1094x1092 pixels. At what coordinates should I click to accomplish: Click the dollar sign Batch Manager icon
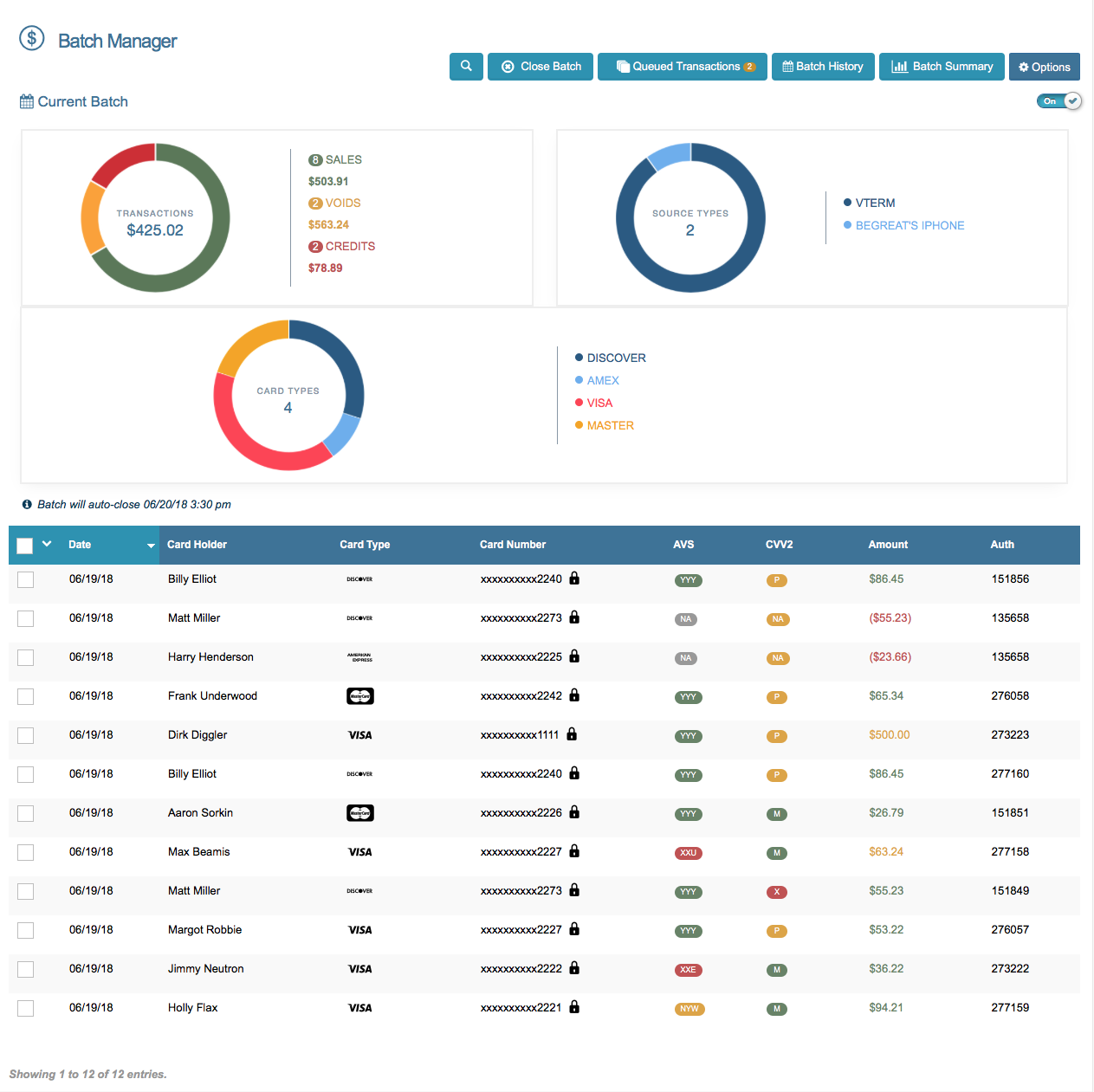pyautogui.click(x=32, y=38)
